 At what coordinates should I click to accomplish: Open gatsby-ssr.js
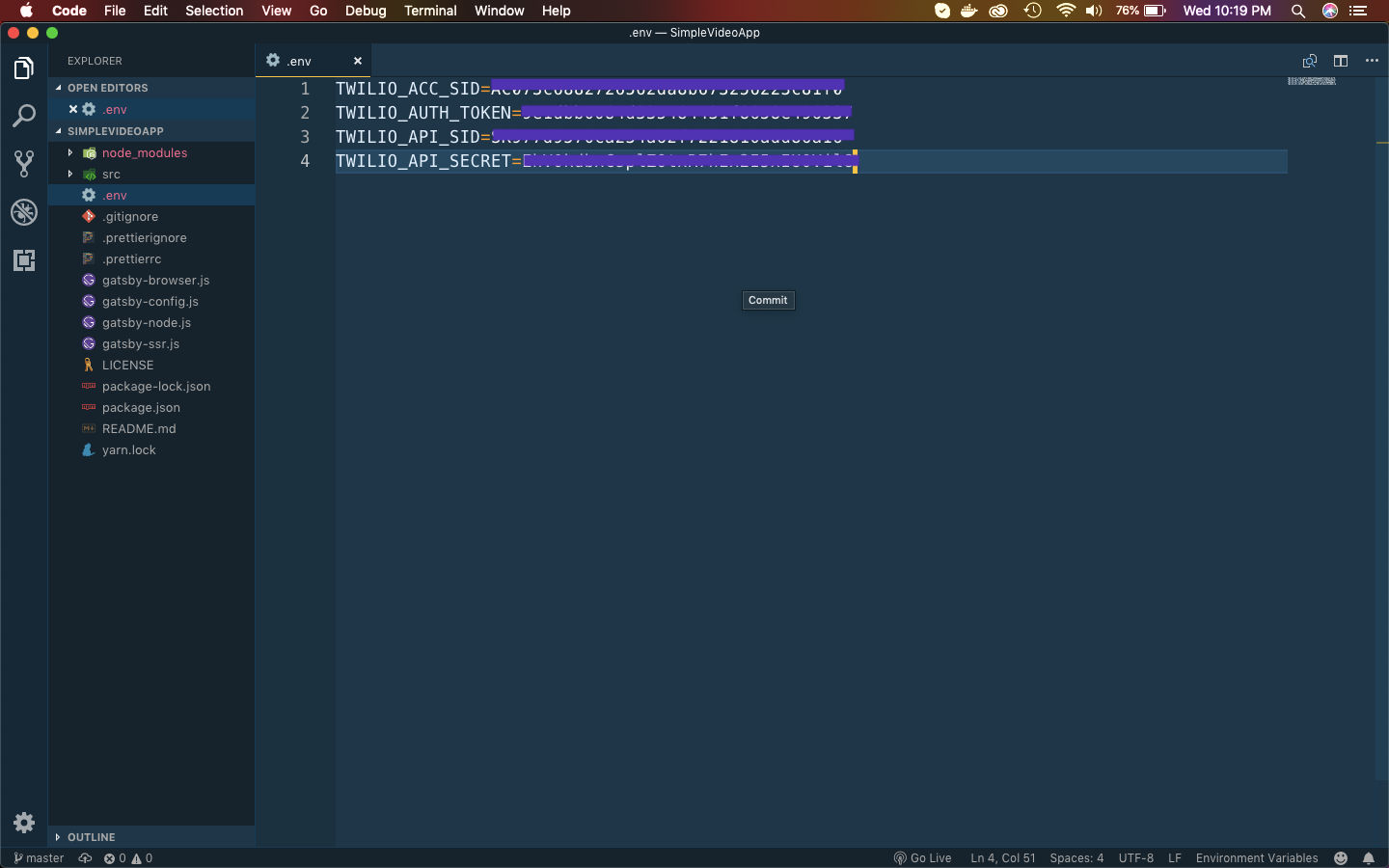click(151, 343)
